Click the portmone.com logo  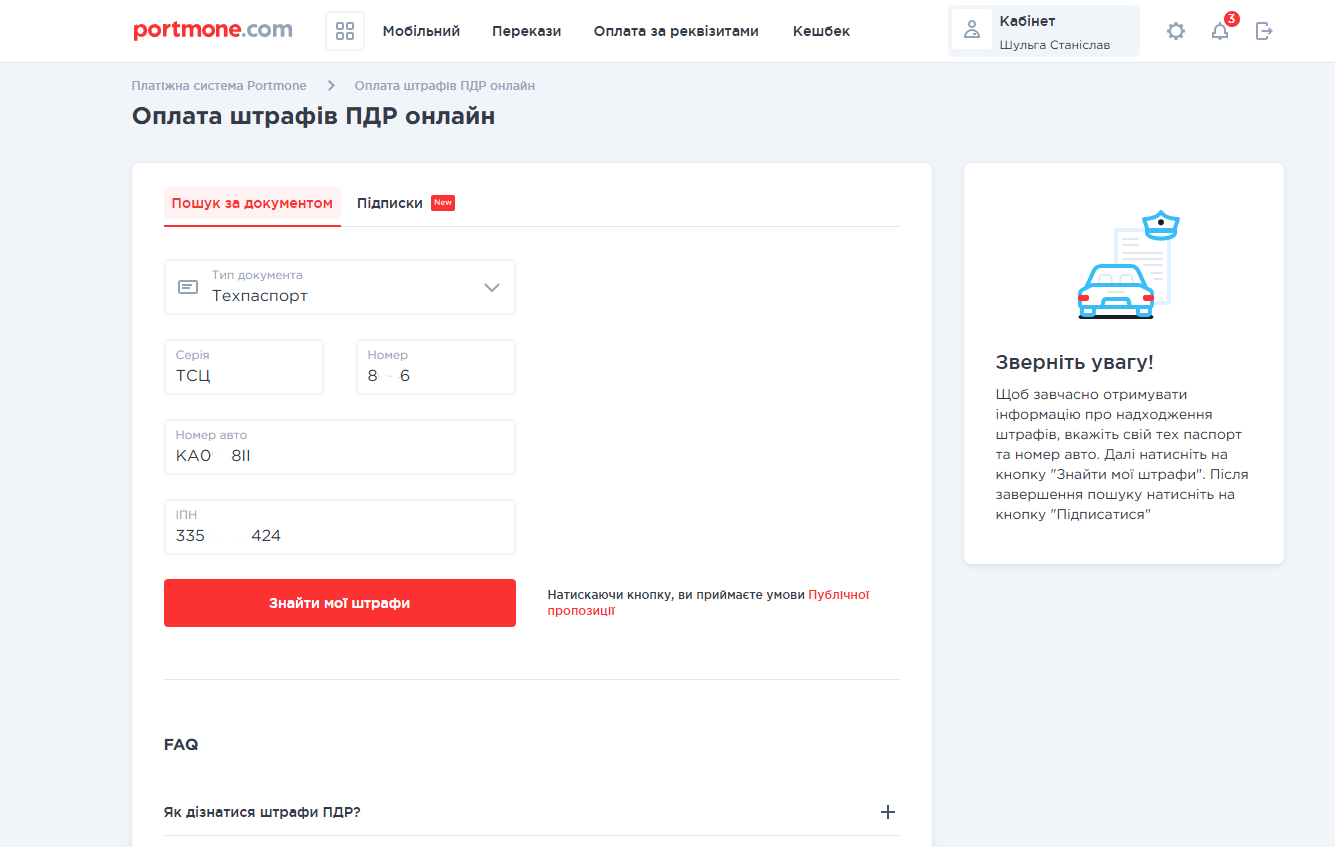tap(213, 30)
